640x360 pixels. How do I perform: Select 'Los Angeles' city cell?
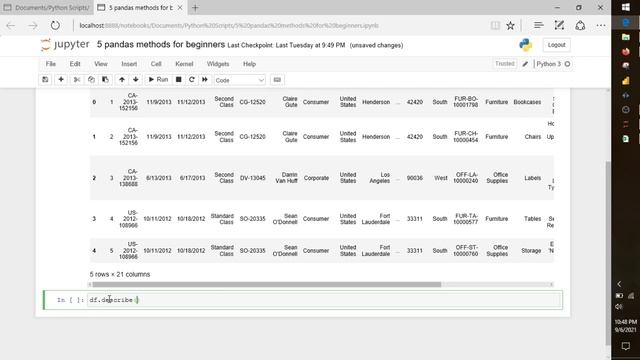(x=380, y=178)
